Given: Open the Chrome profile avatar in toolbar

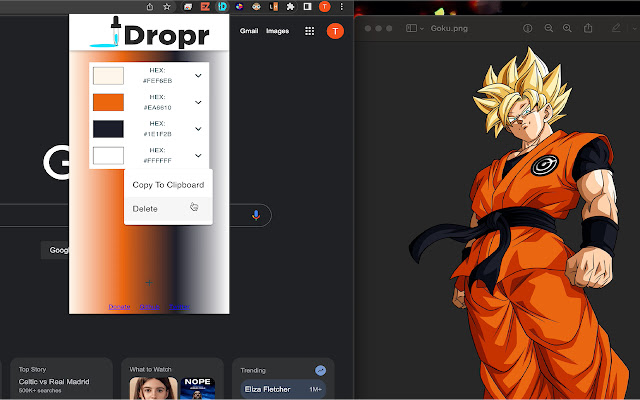Looking at the screenshot, I should (324, 7).
